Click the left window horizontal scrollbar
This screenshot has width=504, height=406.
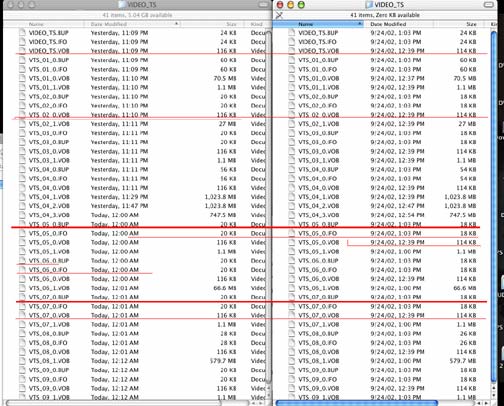[113, 403]
